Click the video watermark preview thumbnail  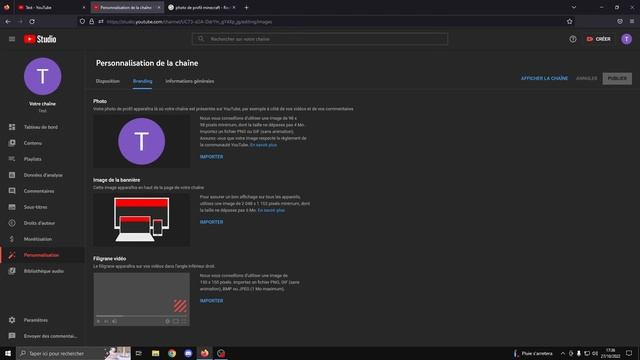click(x=141, y=299)
